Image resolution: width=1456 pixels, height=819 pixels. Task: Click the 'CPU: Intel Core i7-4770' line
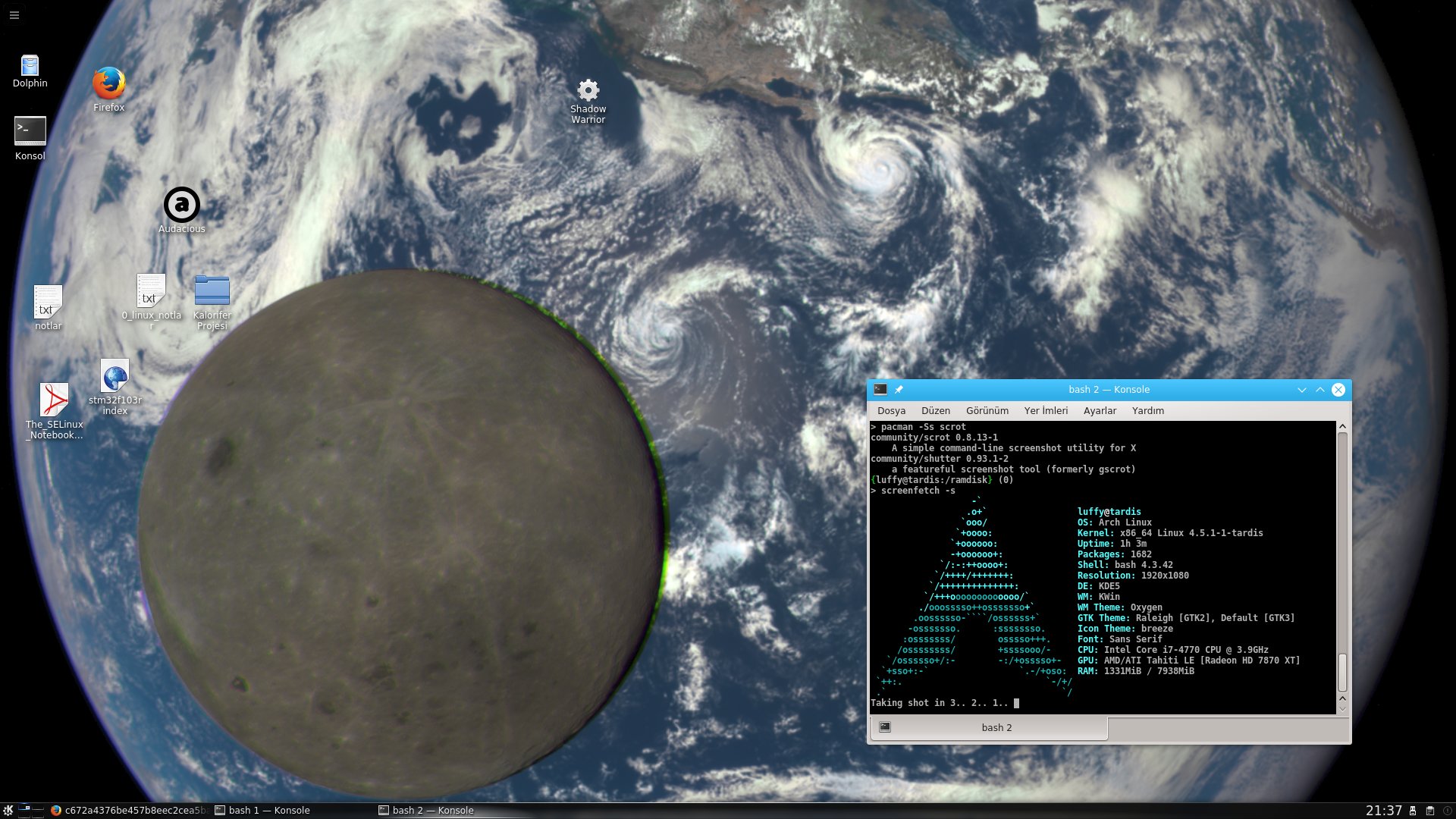click(1172, 650)
